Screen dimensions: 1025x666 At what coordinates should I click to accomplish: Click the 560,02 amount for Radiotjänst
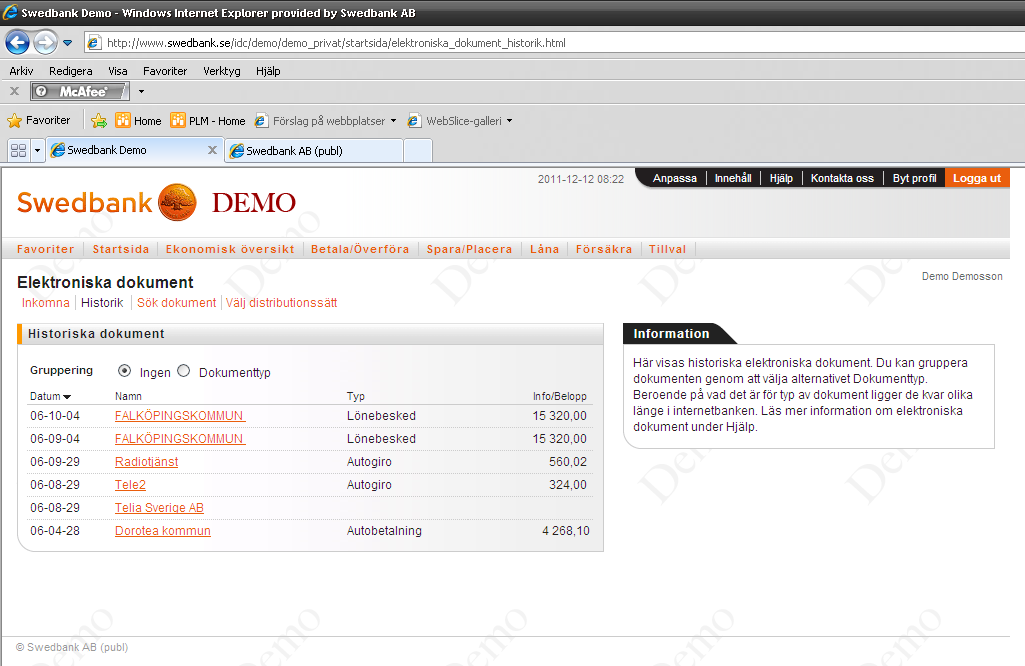point(567,462)
